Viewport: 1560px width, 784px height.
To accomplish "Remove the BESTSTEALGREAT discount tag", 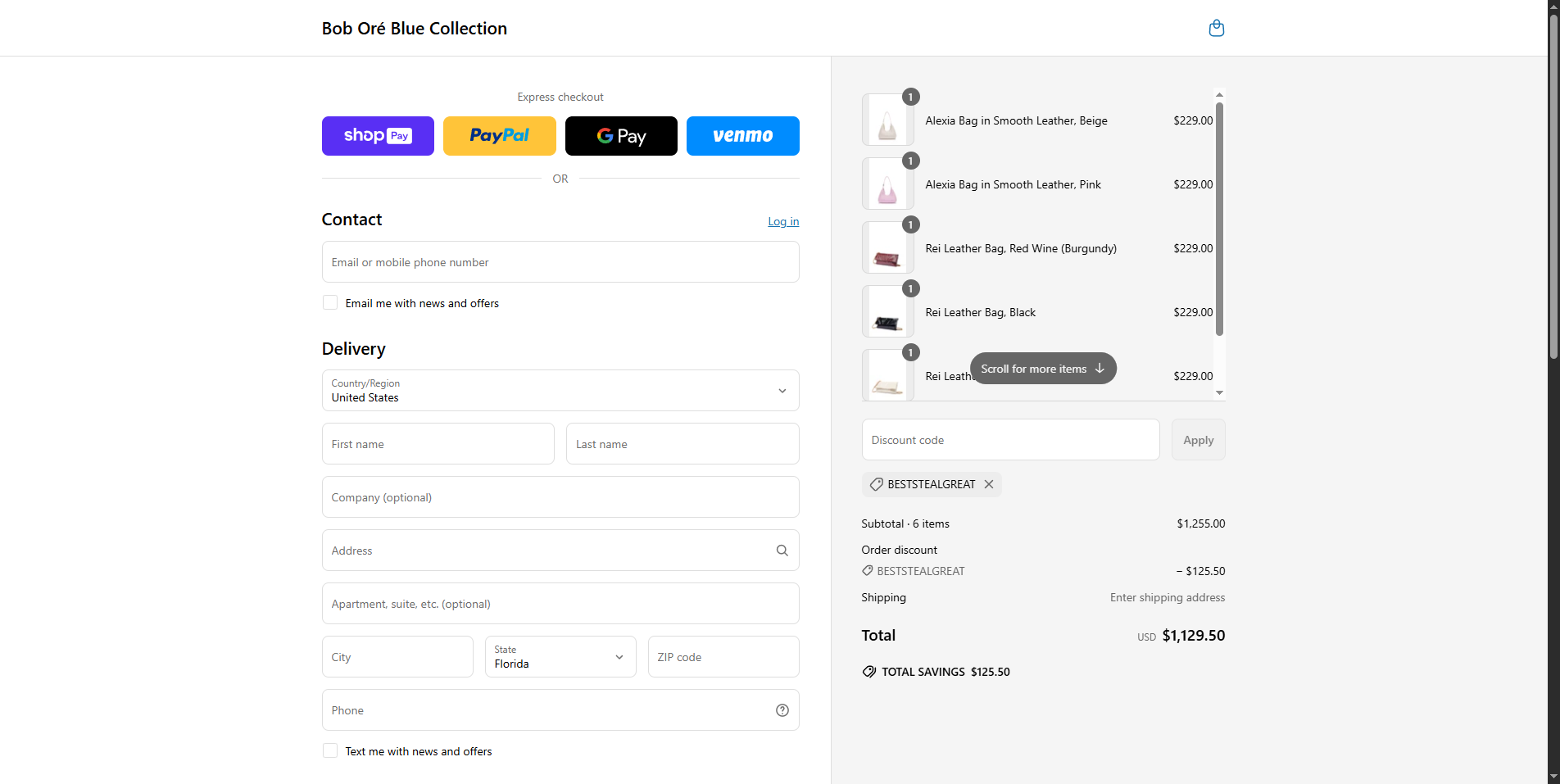I will (989, 484).
